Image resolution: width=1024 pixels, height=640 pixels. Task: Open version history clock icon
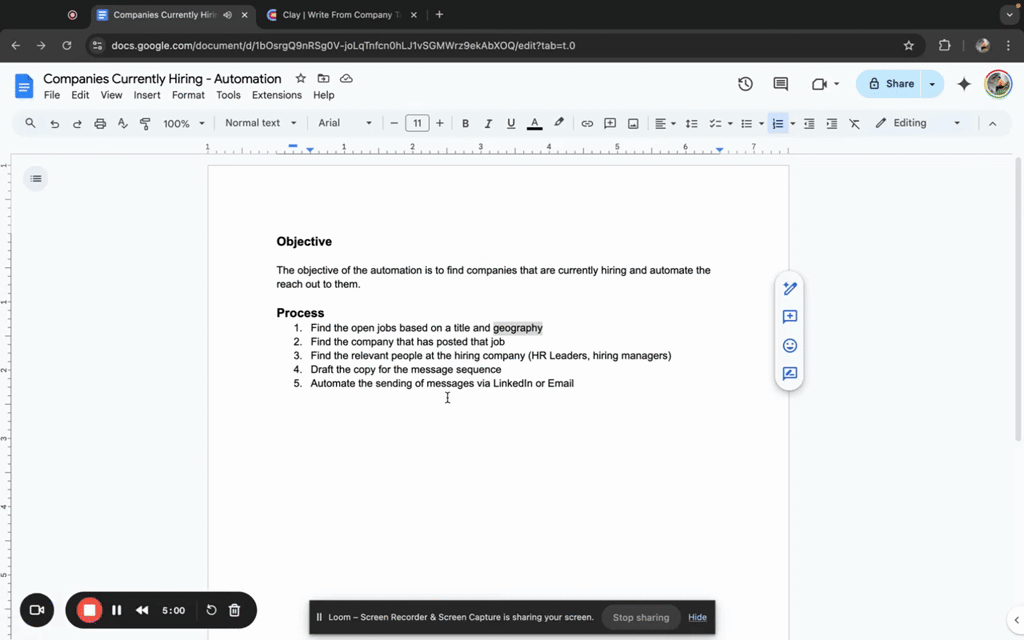(745, 84)
